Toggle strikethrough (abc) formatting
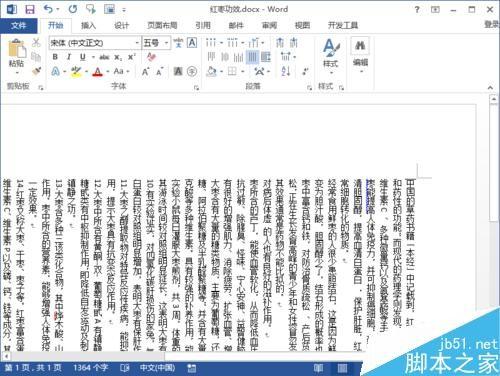 coord(104,57)
